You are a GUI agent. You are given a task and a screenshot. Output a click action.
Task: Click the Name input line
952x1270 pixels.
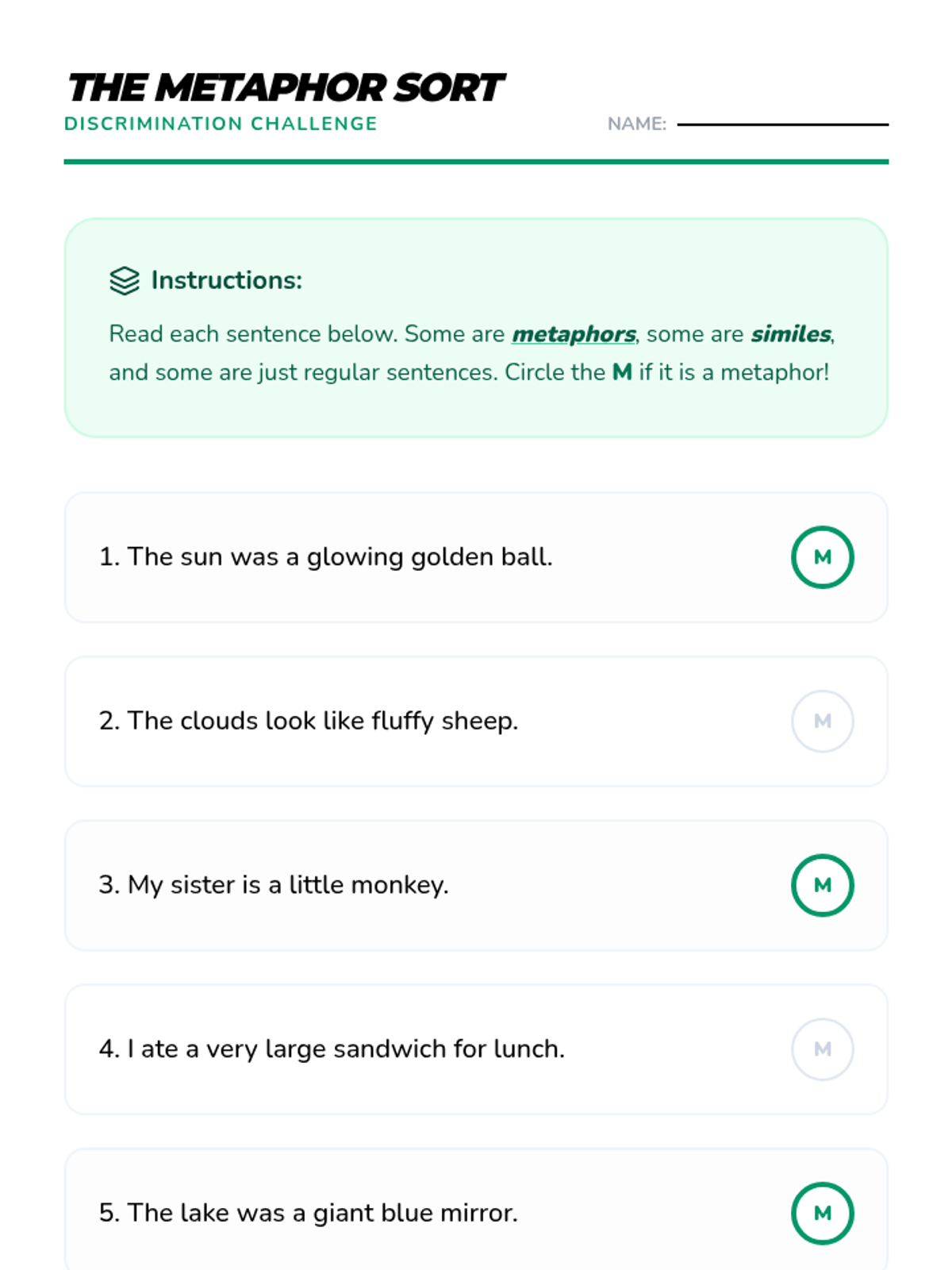(x=783, y=124)
